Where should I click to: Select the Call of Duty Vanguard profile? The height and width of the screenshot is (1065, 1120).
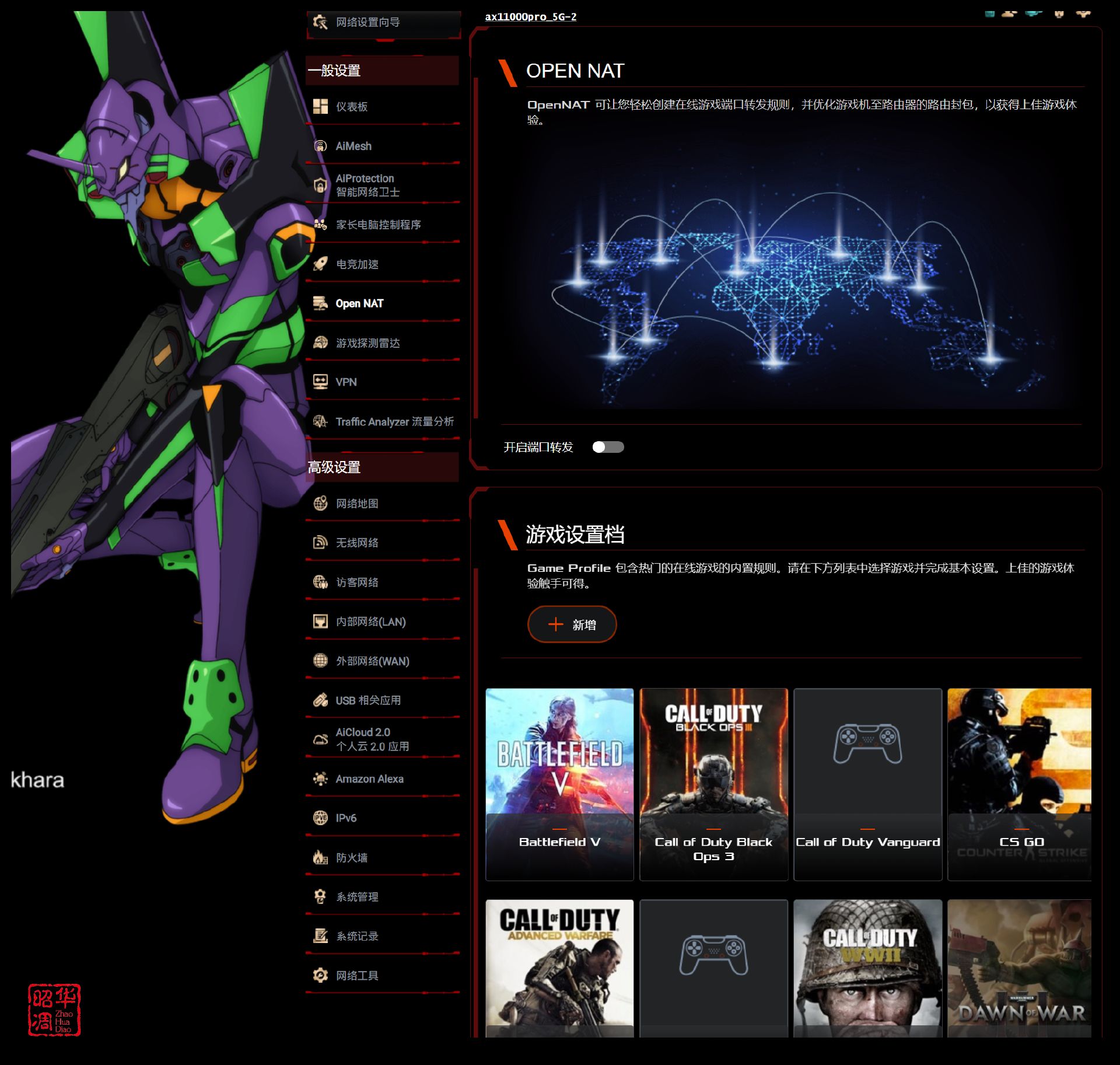coord(867,784)
